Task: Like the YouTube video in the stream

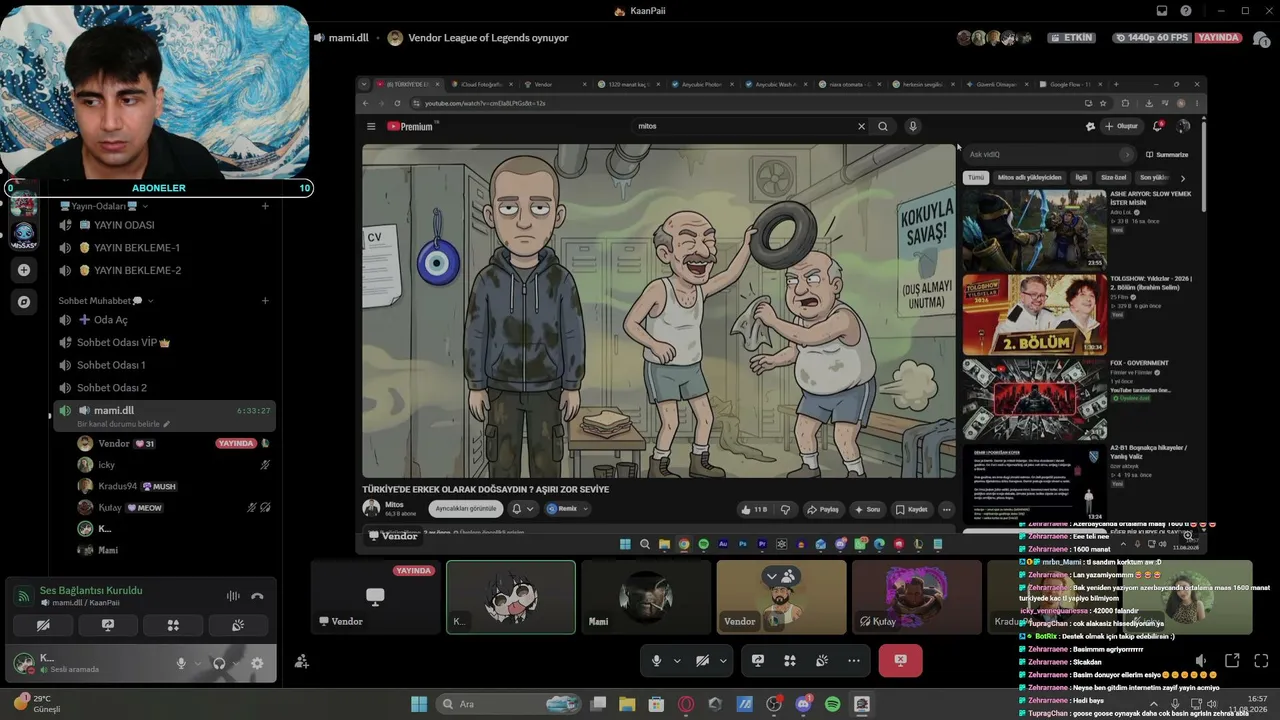Action: coord(754,509)
